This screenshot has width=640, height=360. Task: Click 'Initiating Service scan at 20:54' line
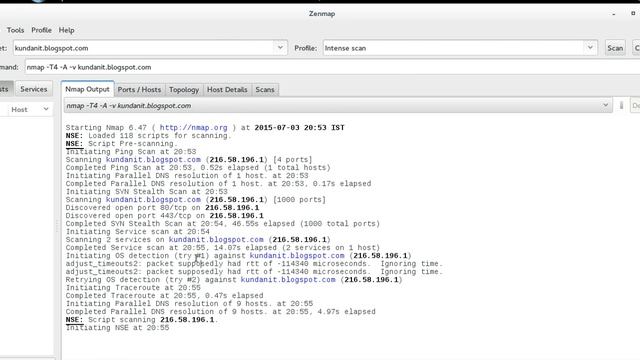[138, 232]
